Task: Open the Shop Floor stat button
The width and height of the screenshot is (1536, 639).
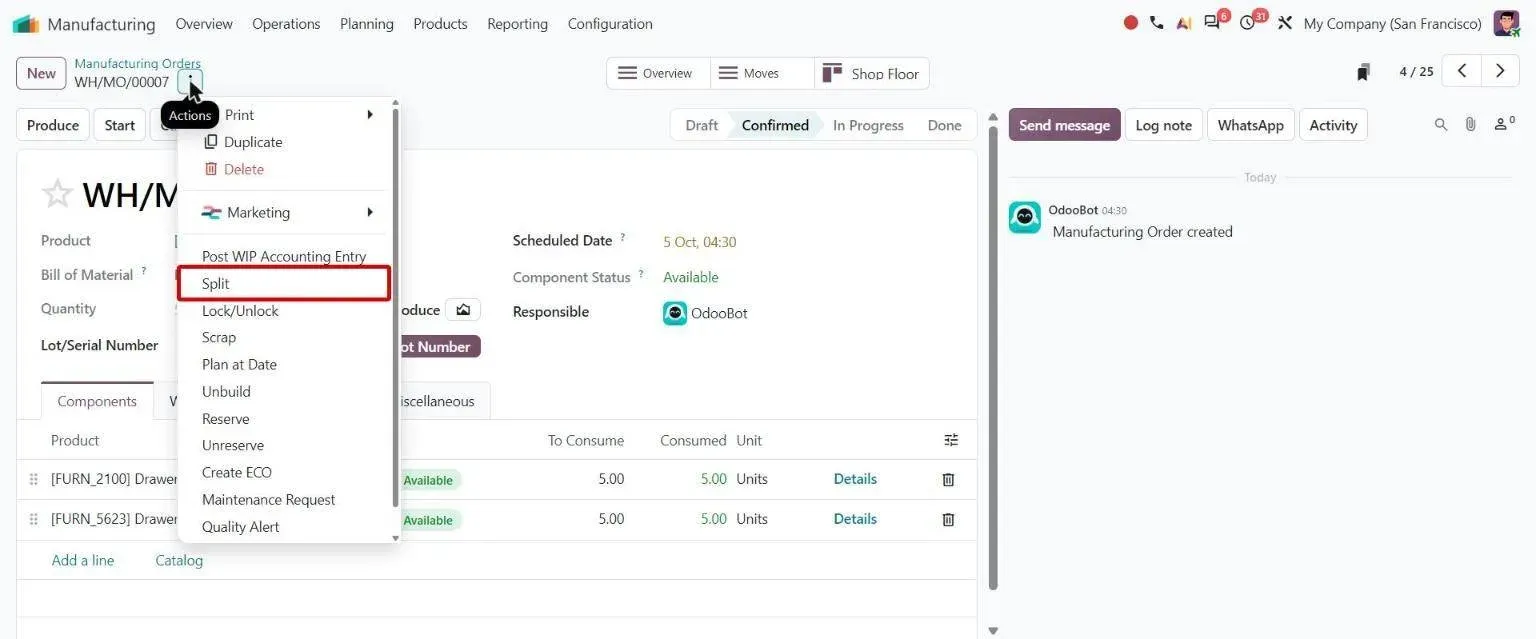Action: point(872,73)
